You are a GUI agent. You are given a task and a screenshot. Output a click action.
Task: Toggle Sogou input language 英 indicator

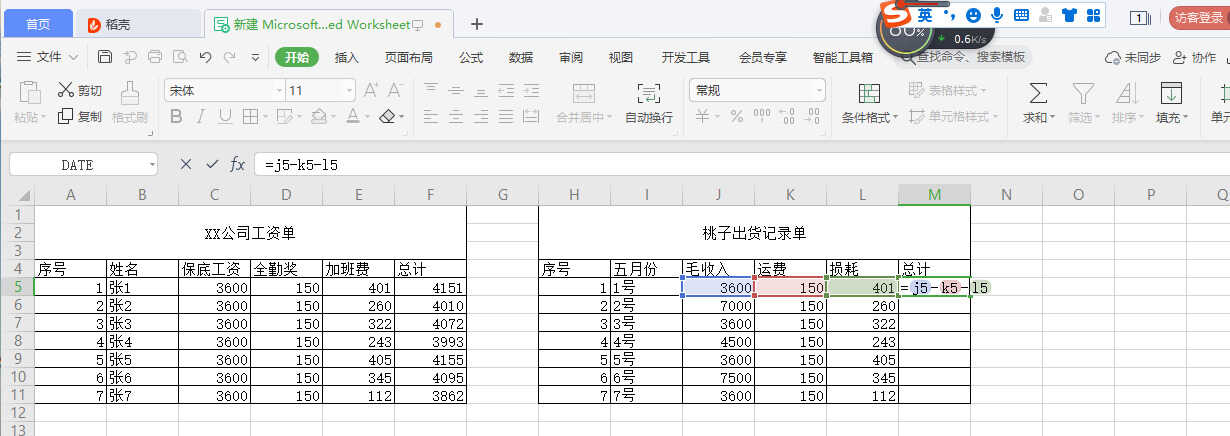point(926,15)
